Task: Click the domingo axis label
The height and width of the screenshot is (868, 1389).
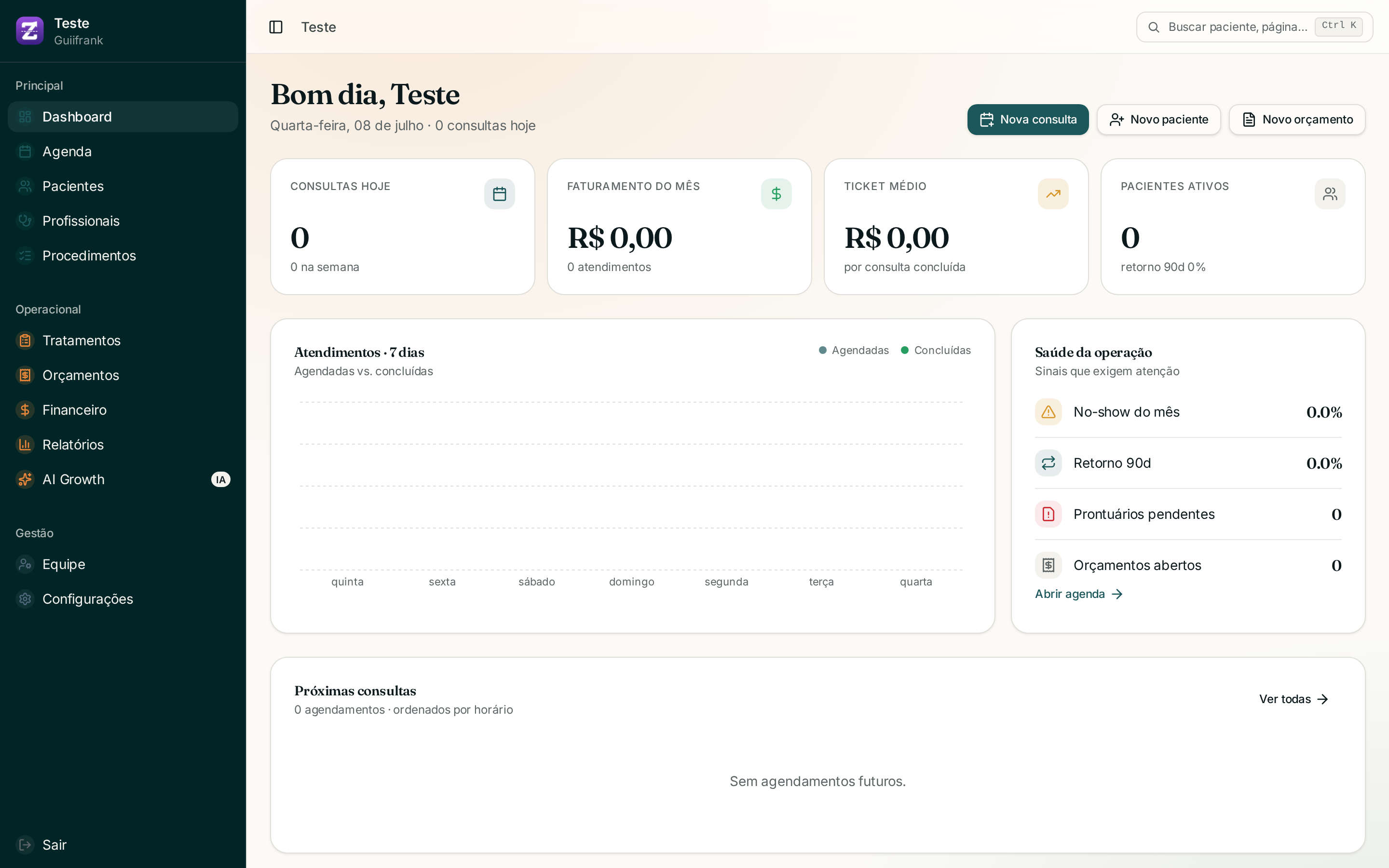Action: point(631,582)
